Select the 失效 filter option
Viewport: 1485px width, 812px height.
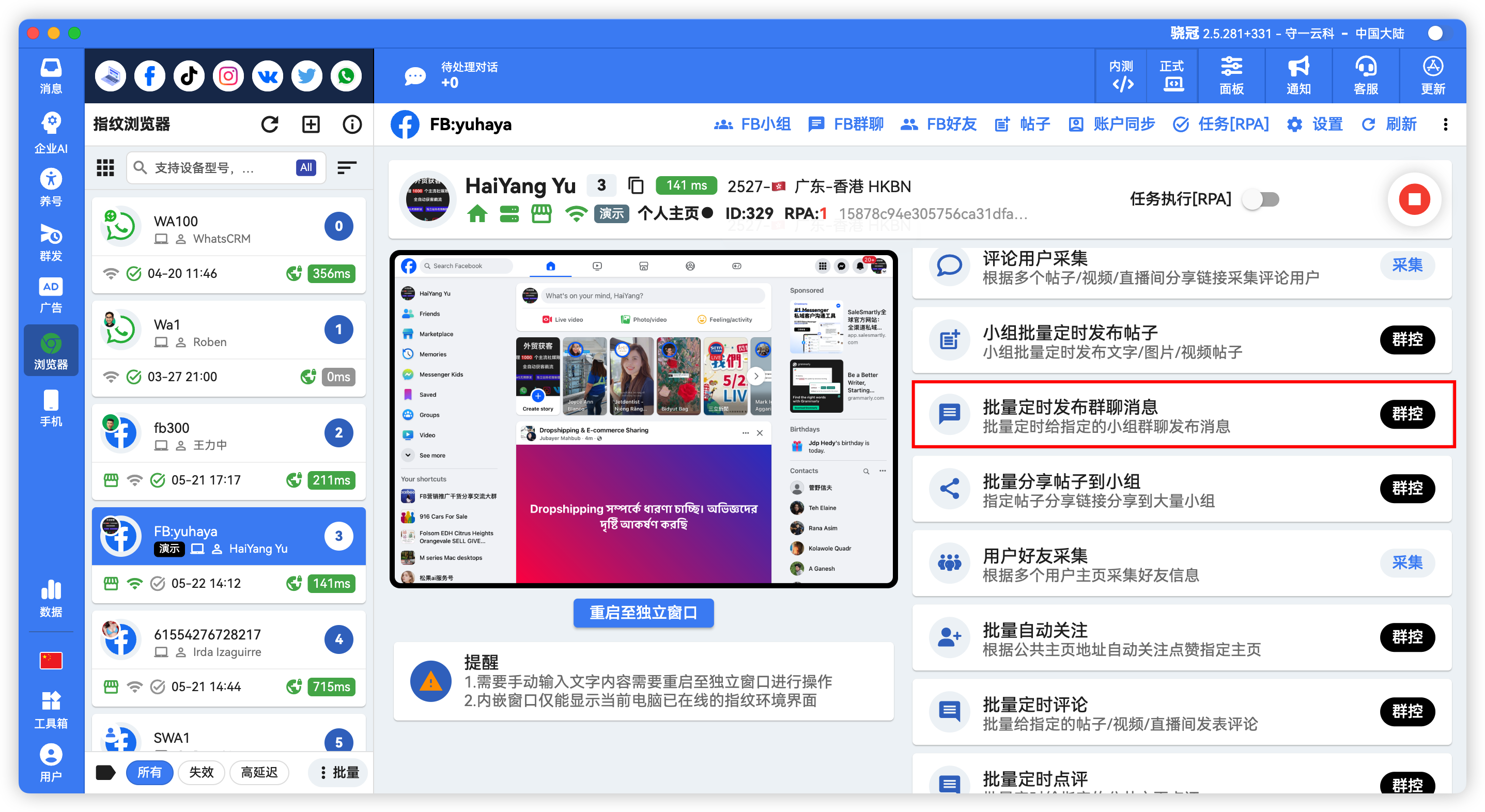[x=201, y=772]
